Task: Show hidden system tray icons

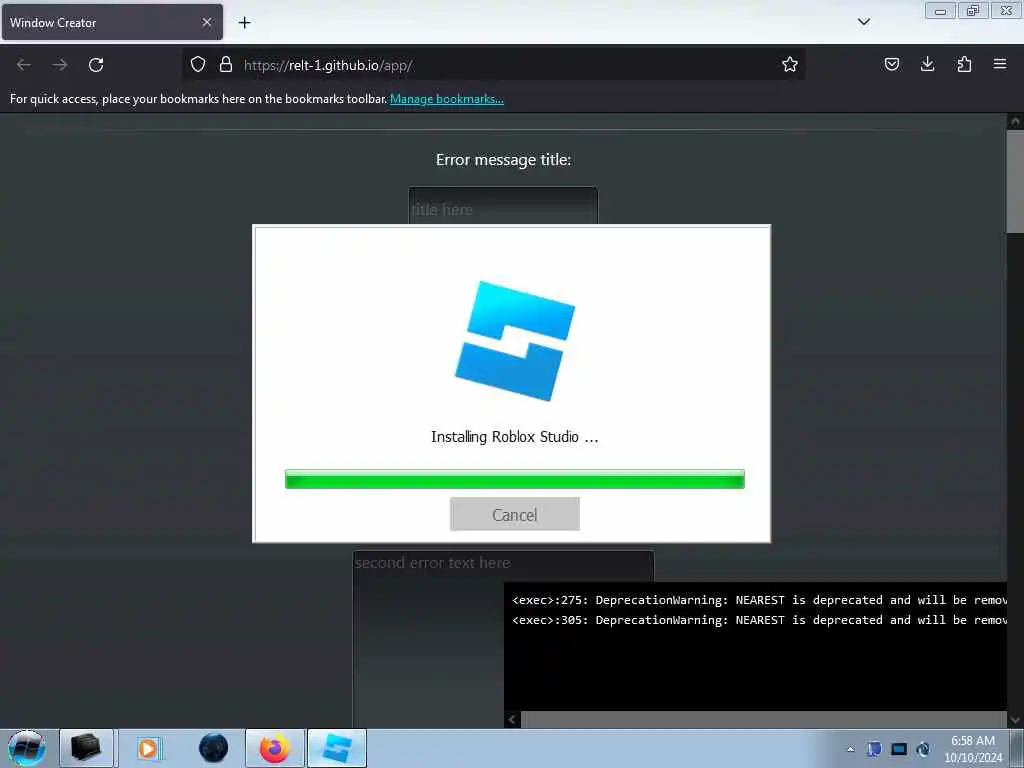Action: click(850, 749)
